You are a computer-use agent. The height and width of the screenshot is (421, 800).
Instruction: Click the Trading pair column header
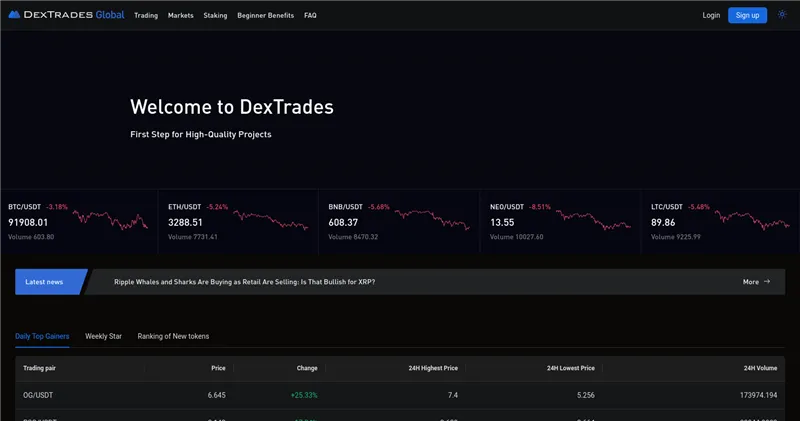(x=39, y=368)
